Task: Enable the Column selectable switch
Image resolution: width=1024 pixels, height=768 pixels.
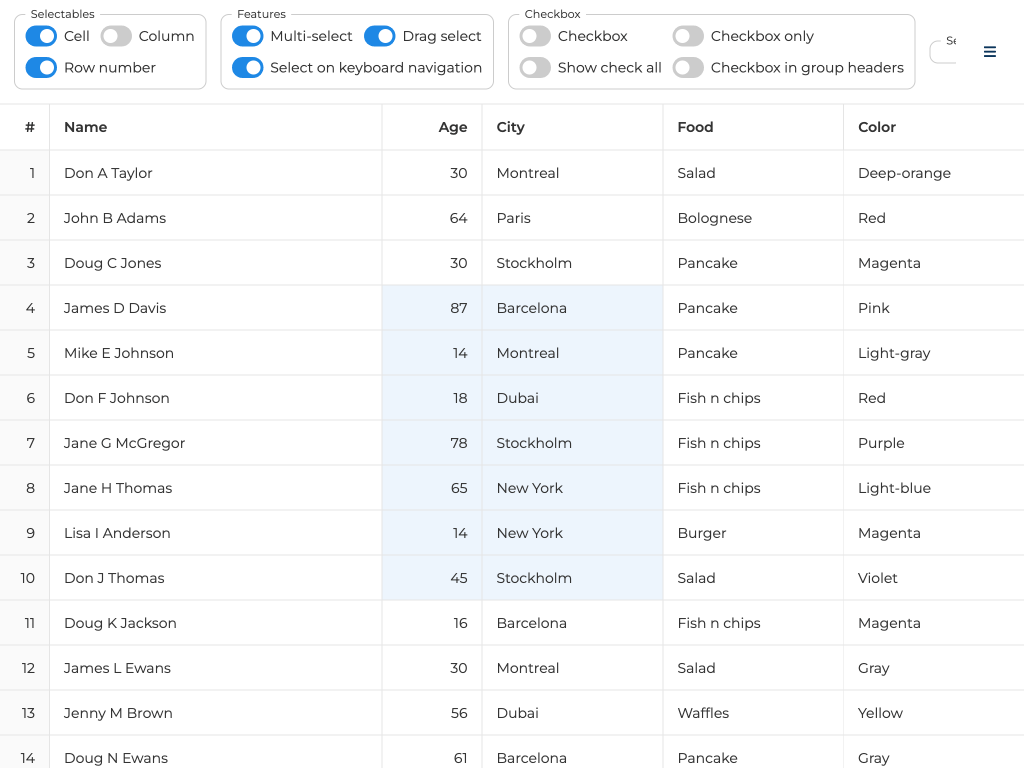Action: pos(116,36)
